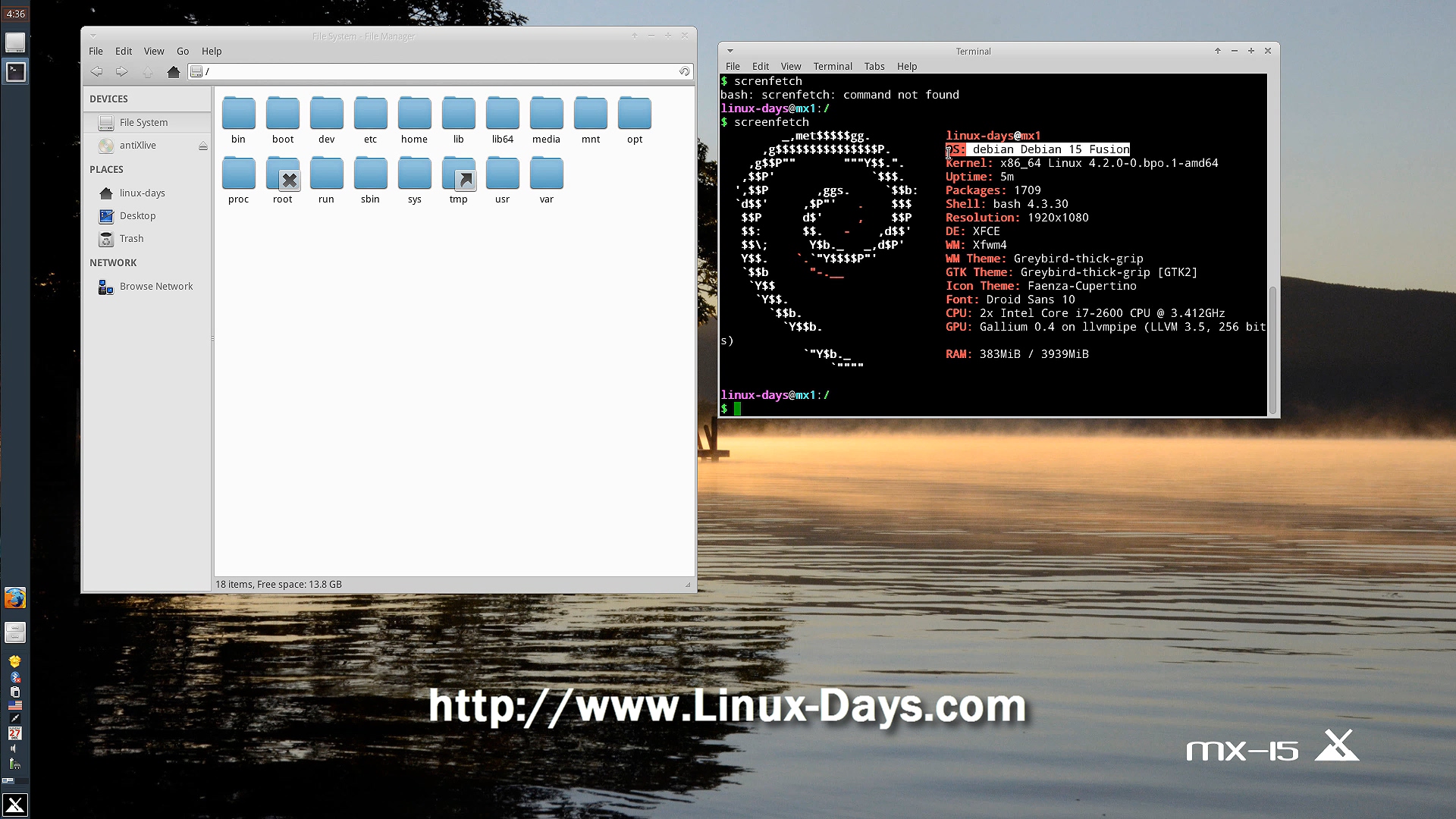Open Help menu in File Manager
Screen dimensions: 1456x819
pos(212,51)
